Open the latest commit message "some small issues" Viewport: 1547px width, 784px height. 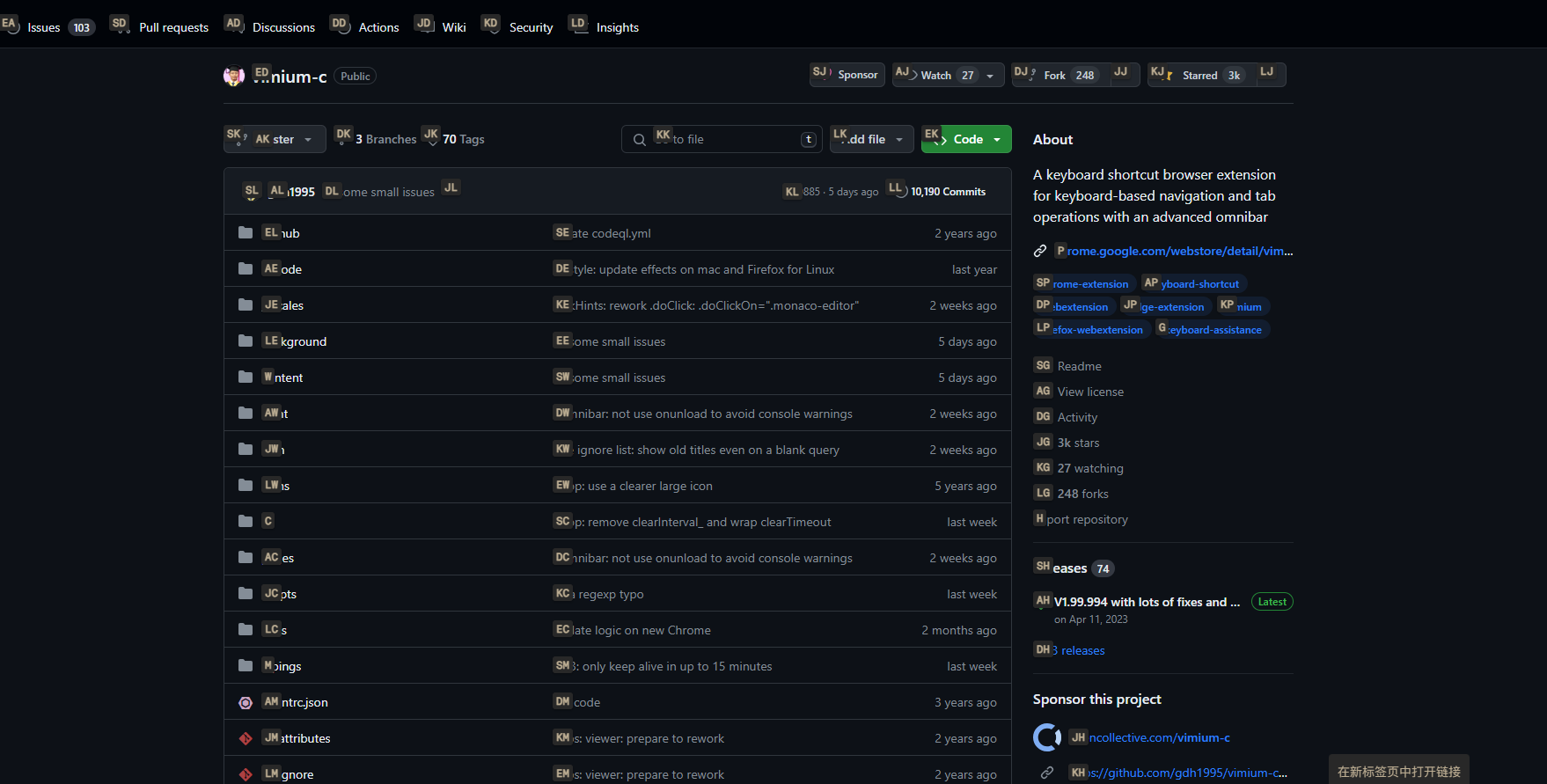380,192
